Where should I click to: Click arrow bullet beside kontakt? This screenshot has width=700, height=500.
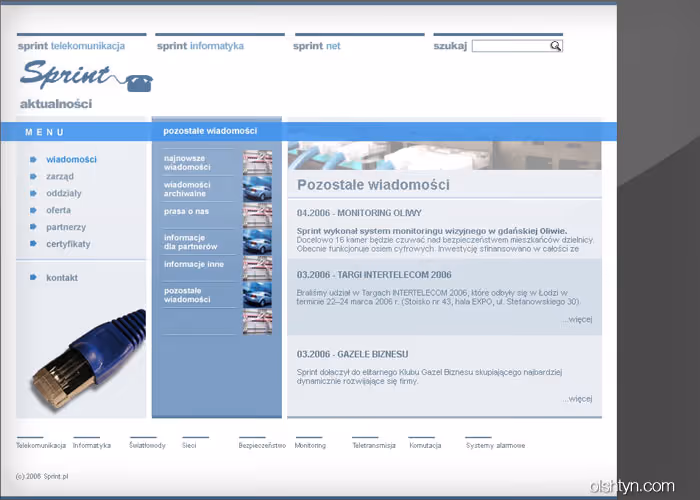click(x=33, y=277)
